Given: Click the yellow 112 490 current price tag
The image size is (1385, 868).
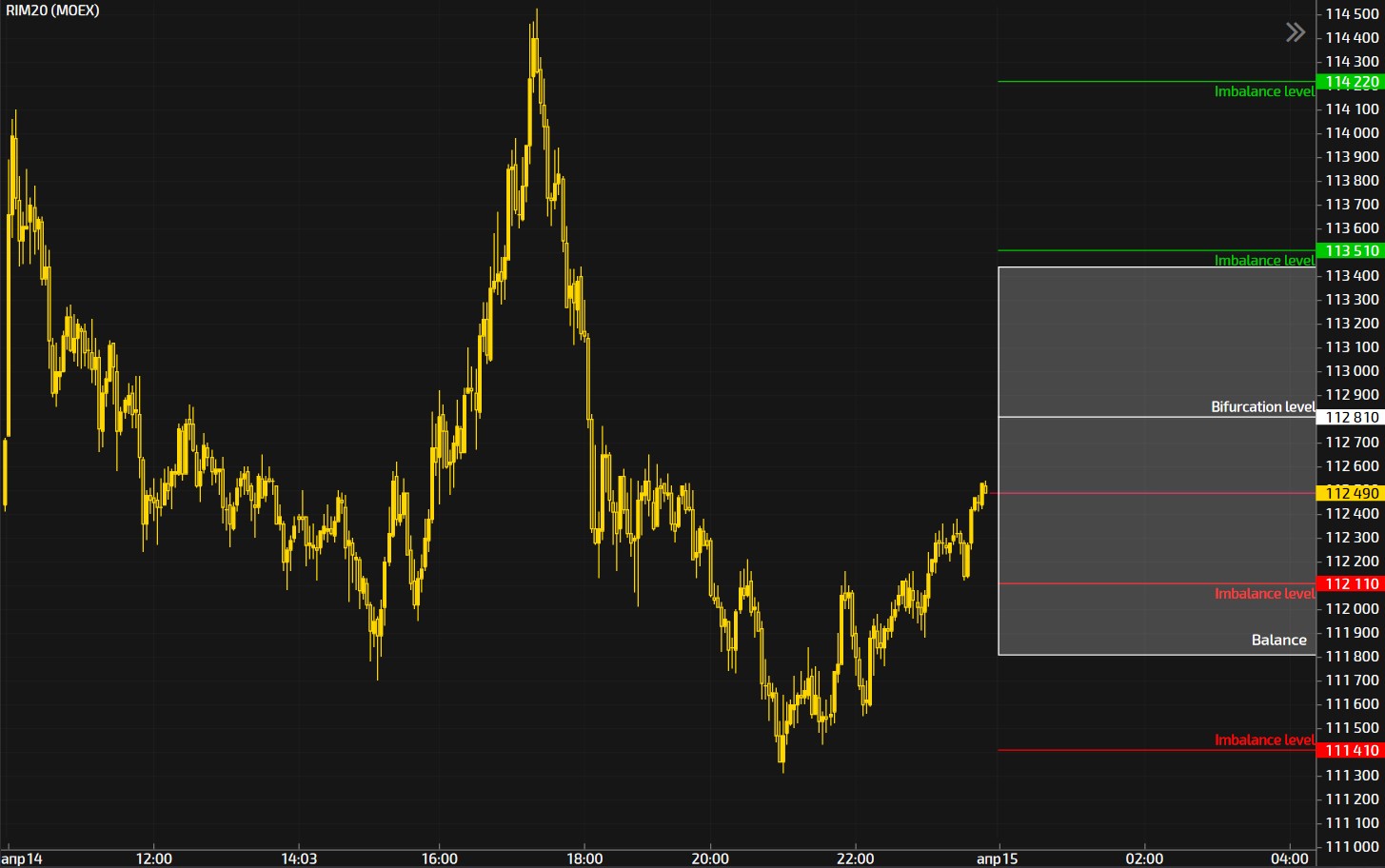Looking at the screenshot, I should point(1351,493).
